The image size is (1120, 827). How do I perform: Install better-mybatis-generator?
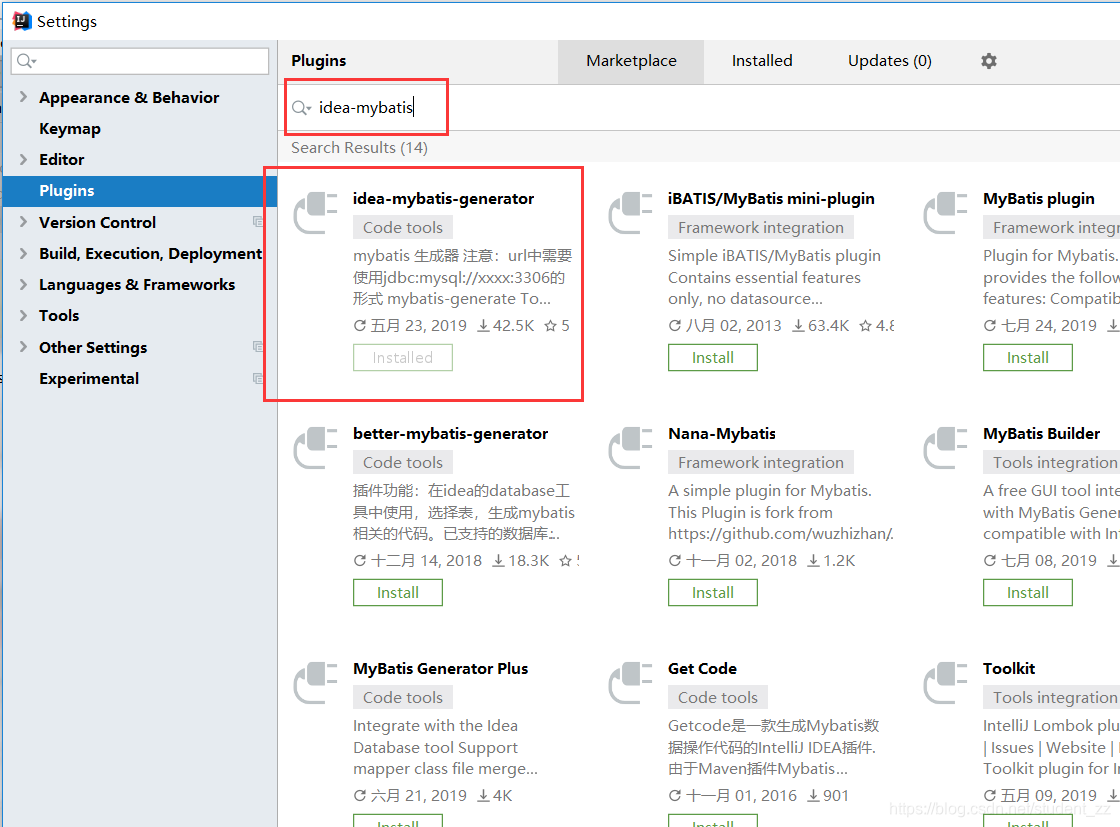tap(397, 593)
